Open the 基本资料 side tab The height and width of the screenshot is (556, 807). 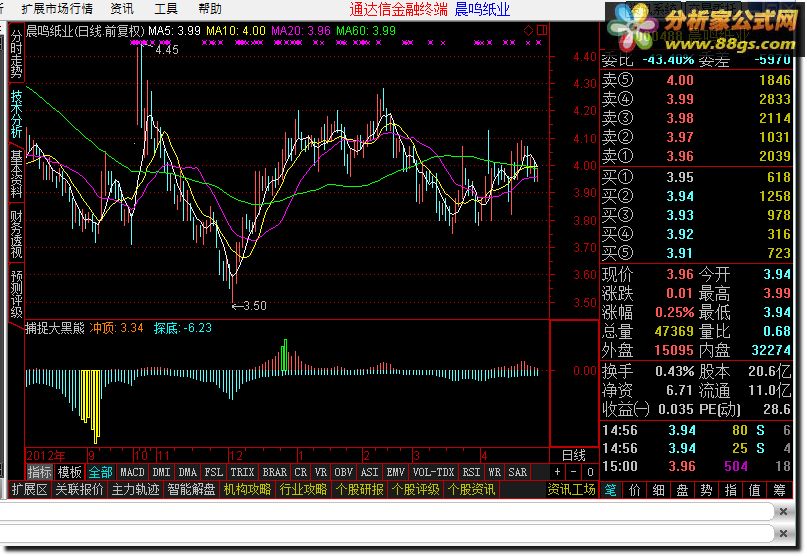click(x=16, y=175)
